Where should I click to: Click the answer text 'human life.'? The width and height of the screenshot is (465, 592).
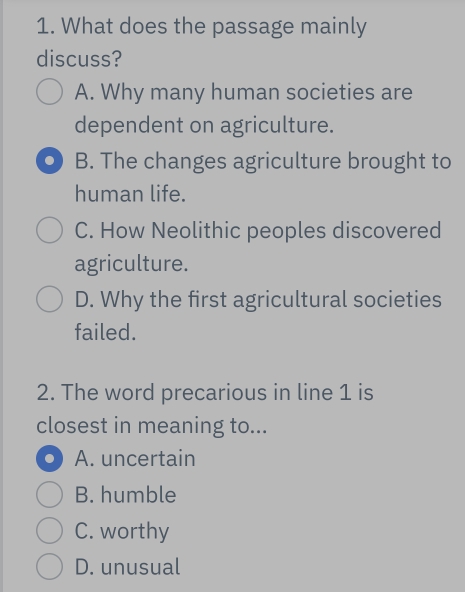(x=130, y=194)
